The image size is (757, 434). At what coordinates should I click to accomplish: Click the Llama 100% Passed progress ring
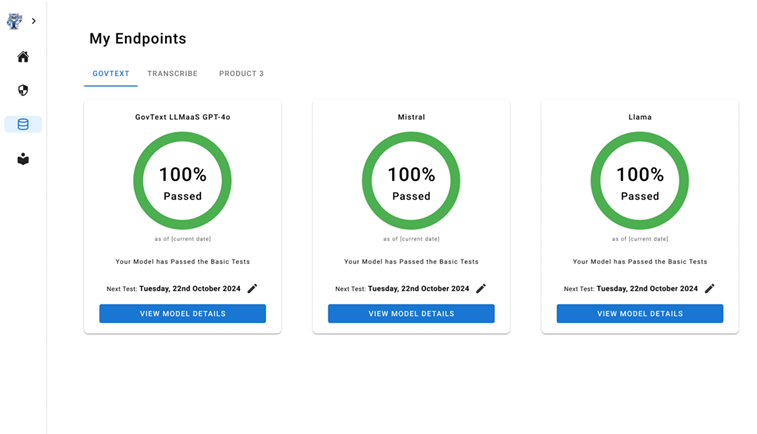pos(640,181)
